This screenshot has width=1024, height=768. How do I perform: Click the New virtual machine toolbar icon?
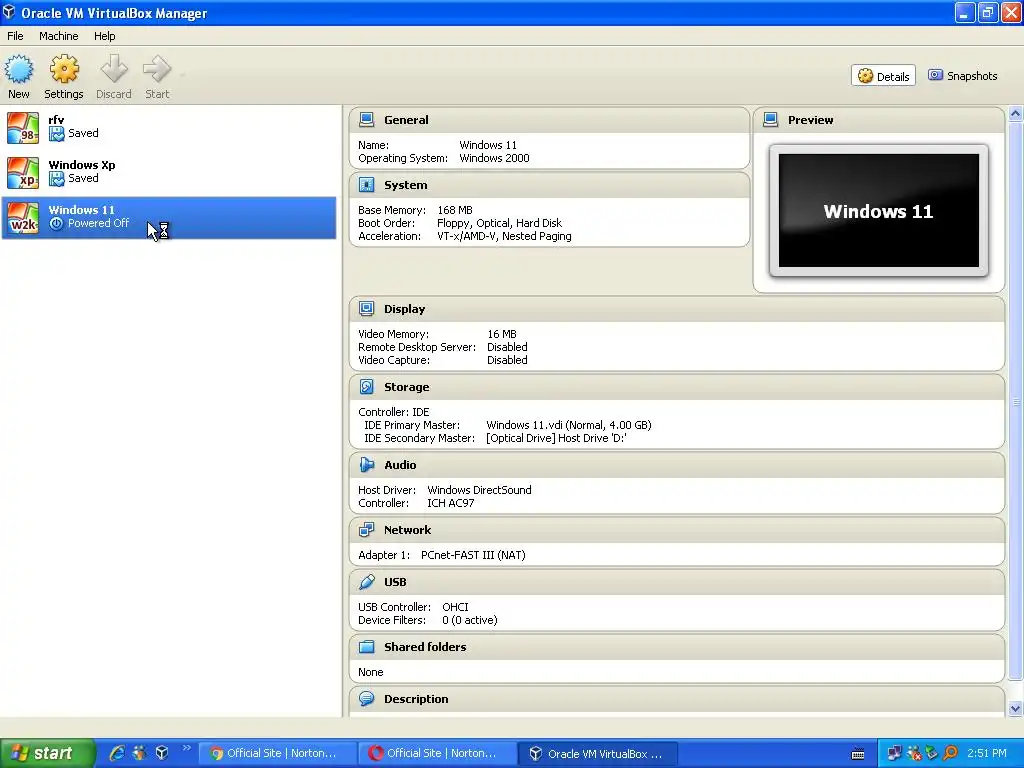tap(19, 69)
